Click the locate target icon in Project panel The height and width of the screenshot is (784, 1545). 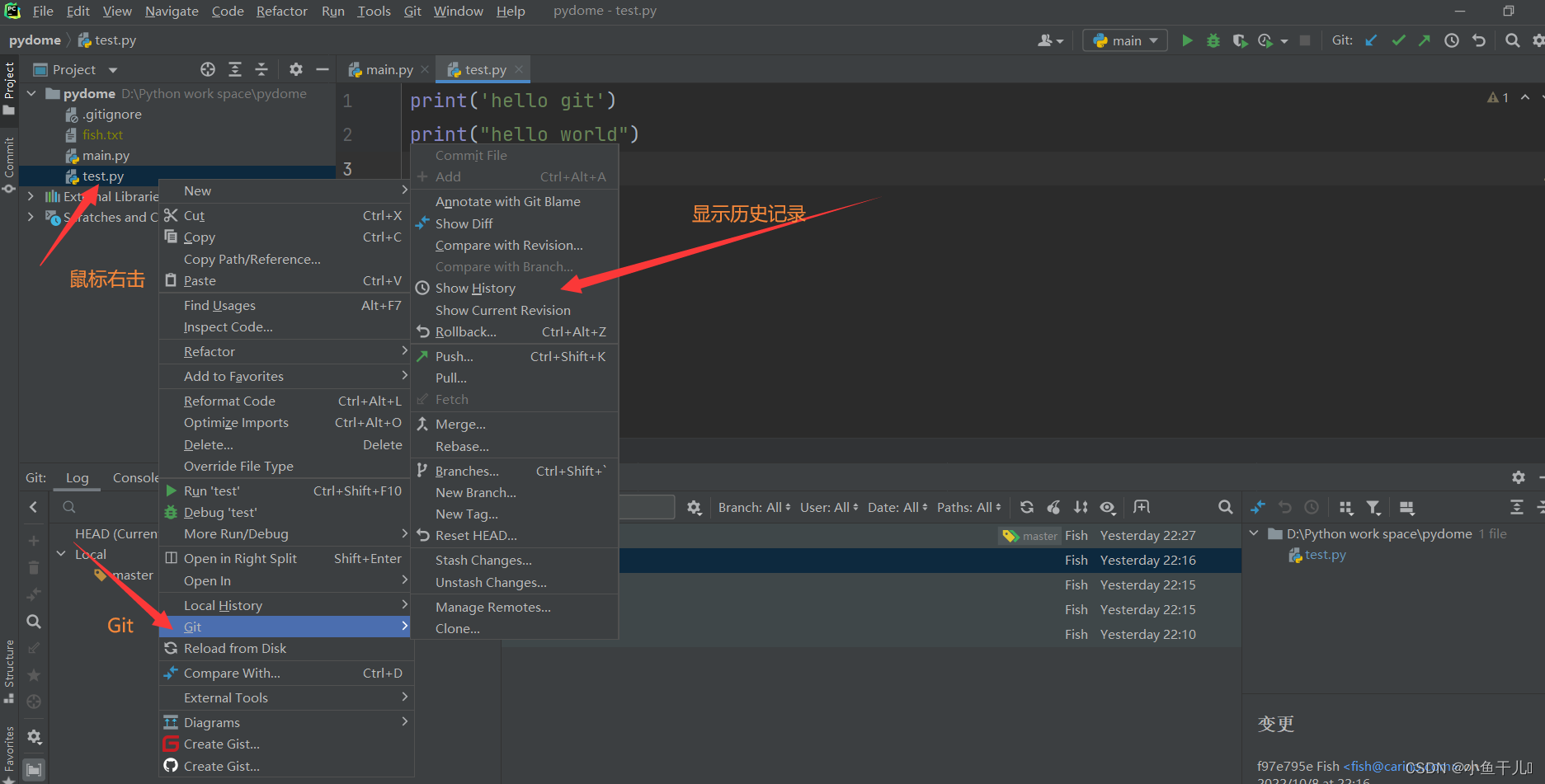pyautogui.click(x=208, y=69)
